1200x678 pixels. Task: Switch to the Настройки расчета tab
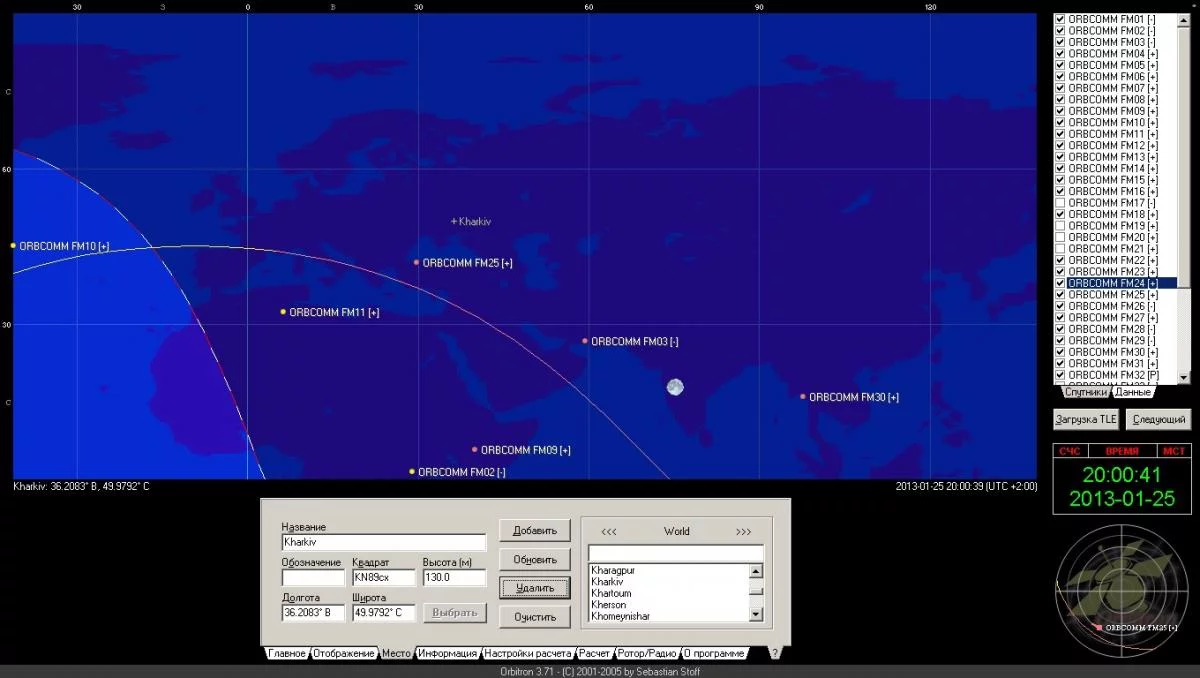tap(529, 653)
